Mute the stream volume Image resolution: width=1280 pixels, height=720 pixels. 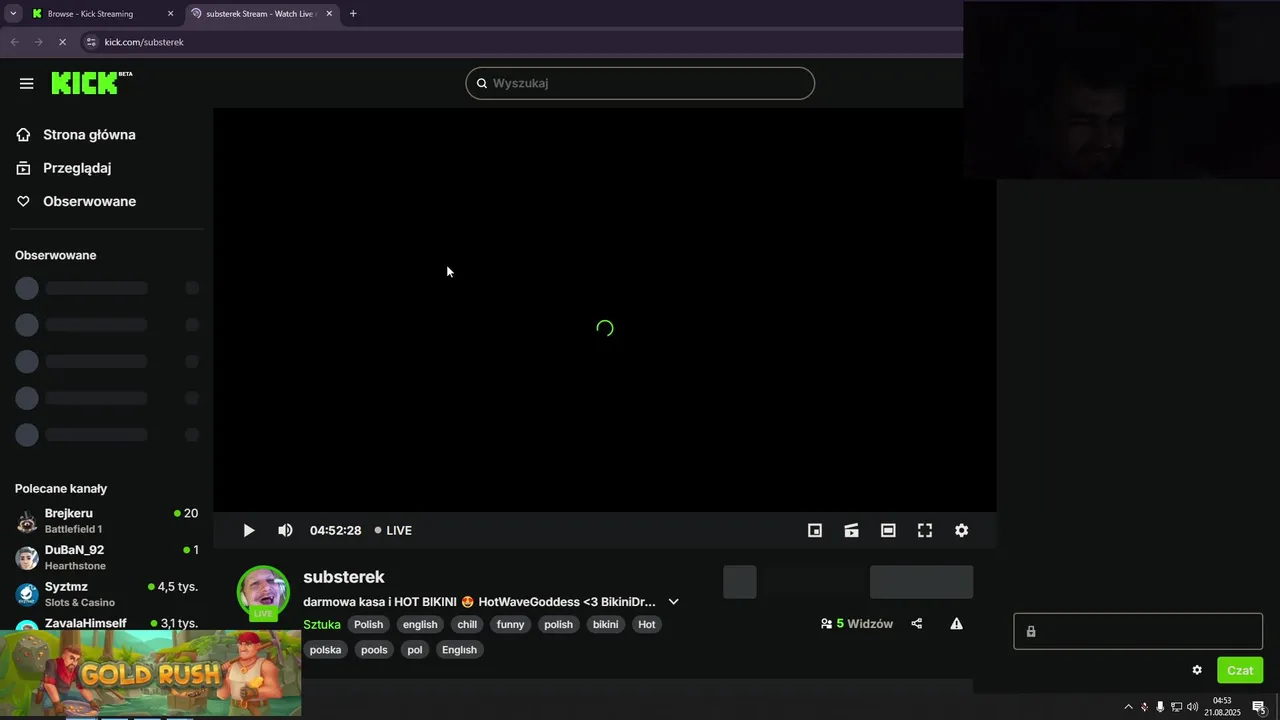(285, 531)
